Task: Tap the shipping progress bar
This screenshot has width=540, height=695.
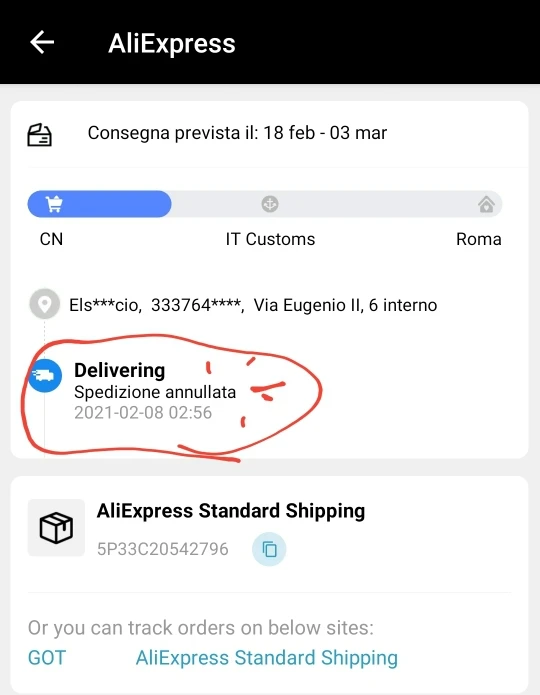Action: (265, 204)
